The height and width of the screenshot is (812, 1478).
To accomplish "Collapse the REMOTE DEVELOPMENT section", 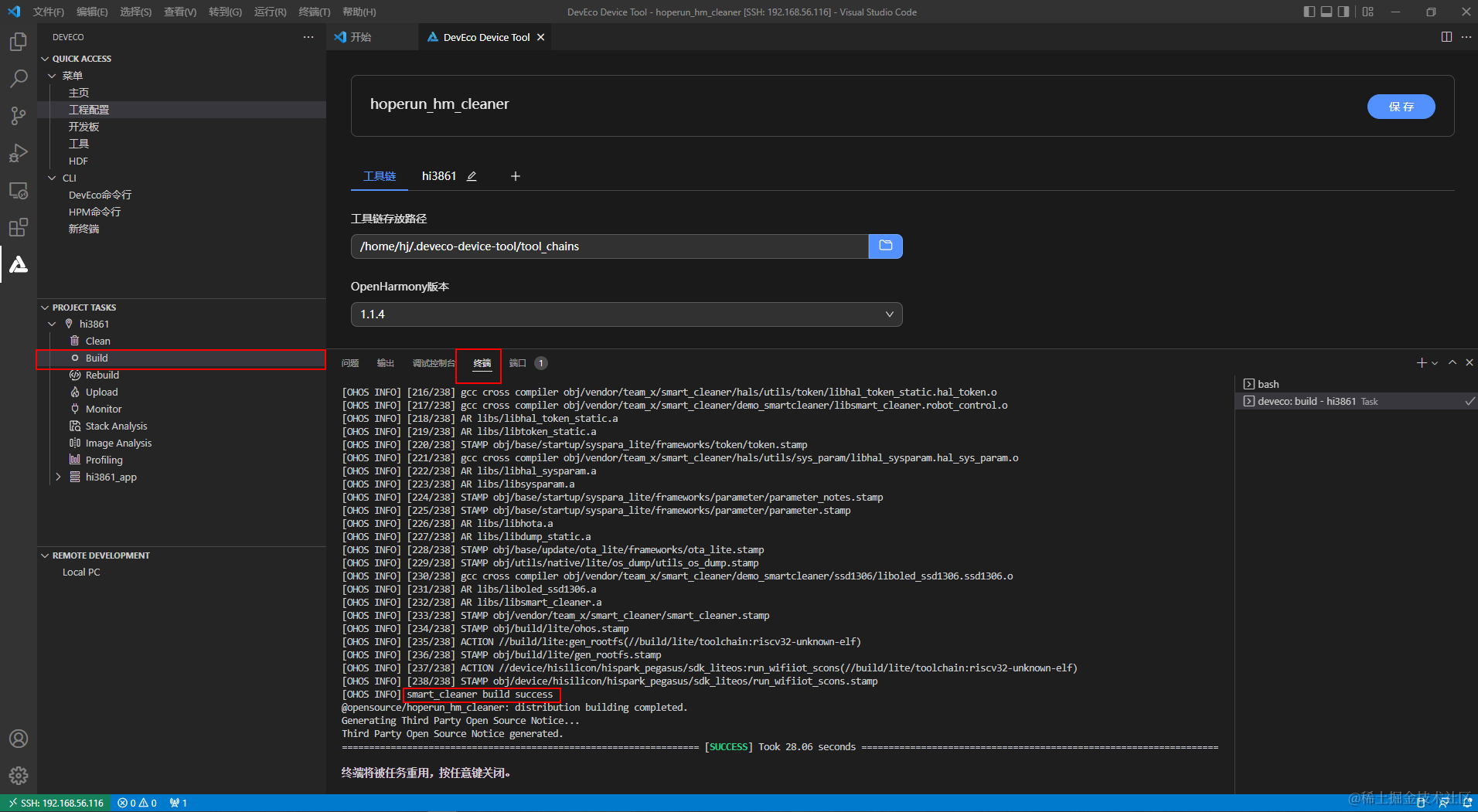I will (x=45, y=555).
